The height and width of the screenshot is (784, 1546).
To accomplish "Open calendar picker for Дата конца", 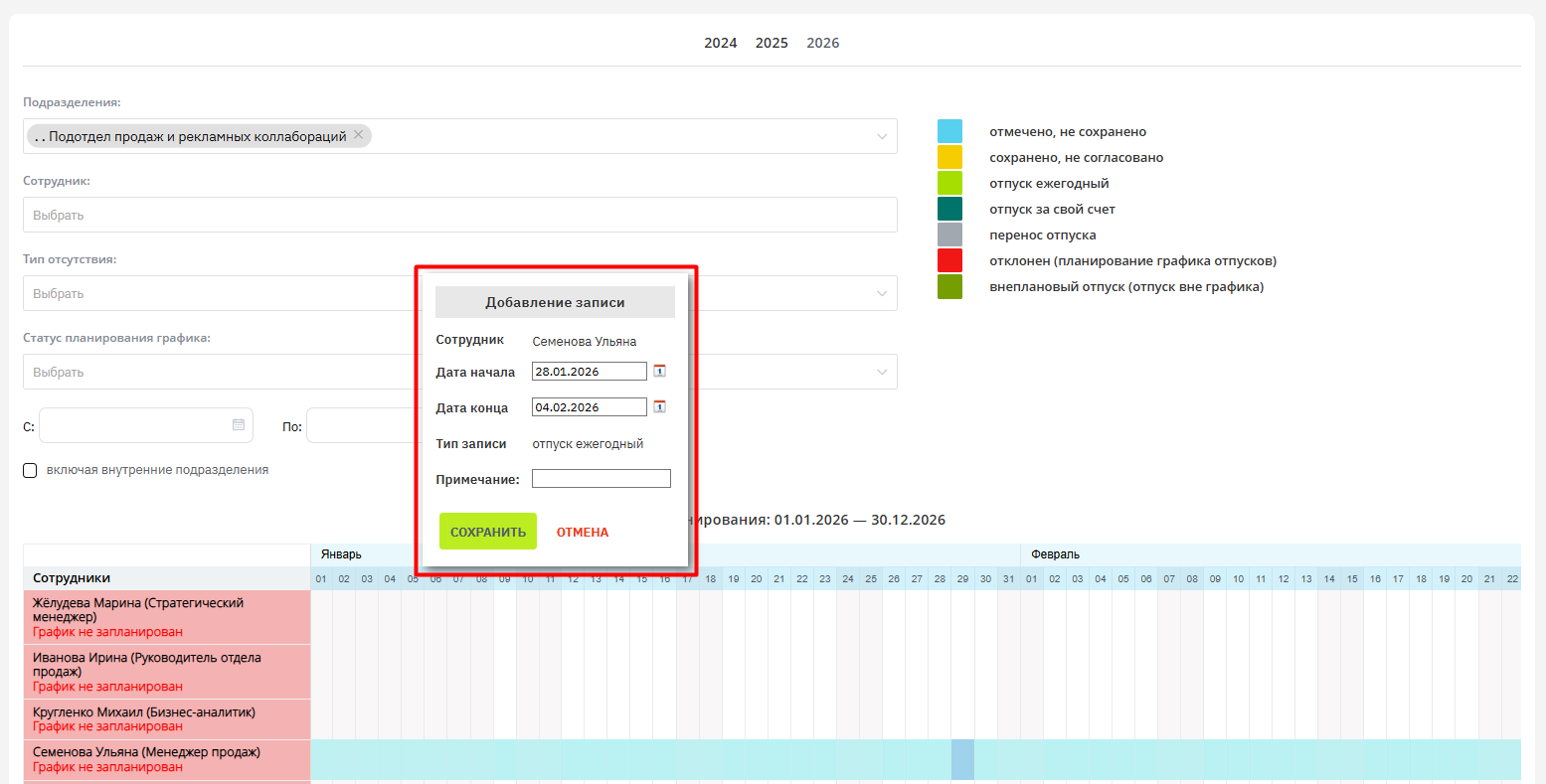I will point(659,406).
